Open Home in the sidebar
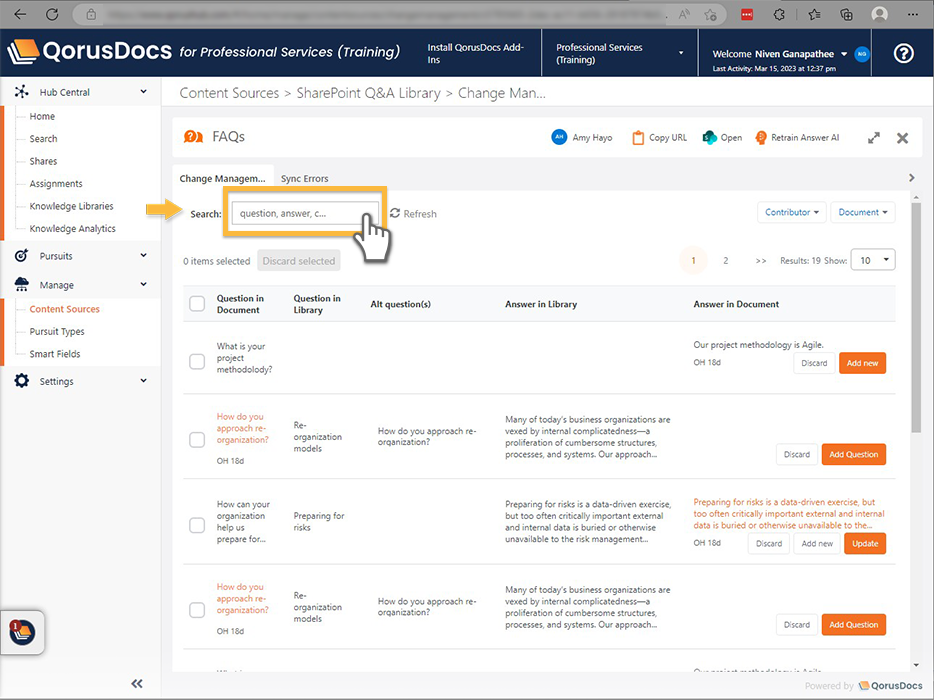Screen dimensions: 934x700 [42, 116]
